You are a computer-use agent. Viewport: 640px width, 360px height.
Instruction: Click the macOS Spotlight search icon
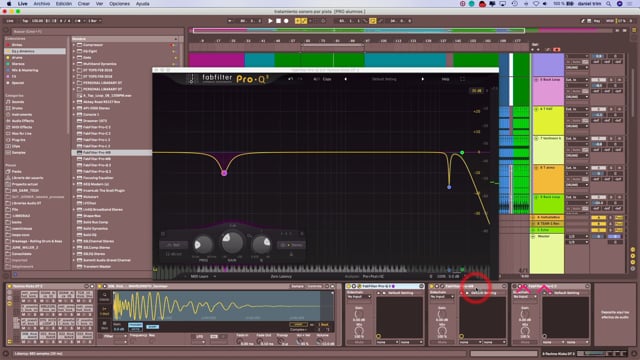point(609,4)
